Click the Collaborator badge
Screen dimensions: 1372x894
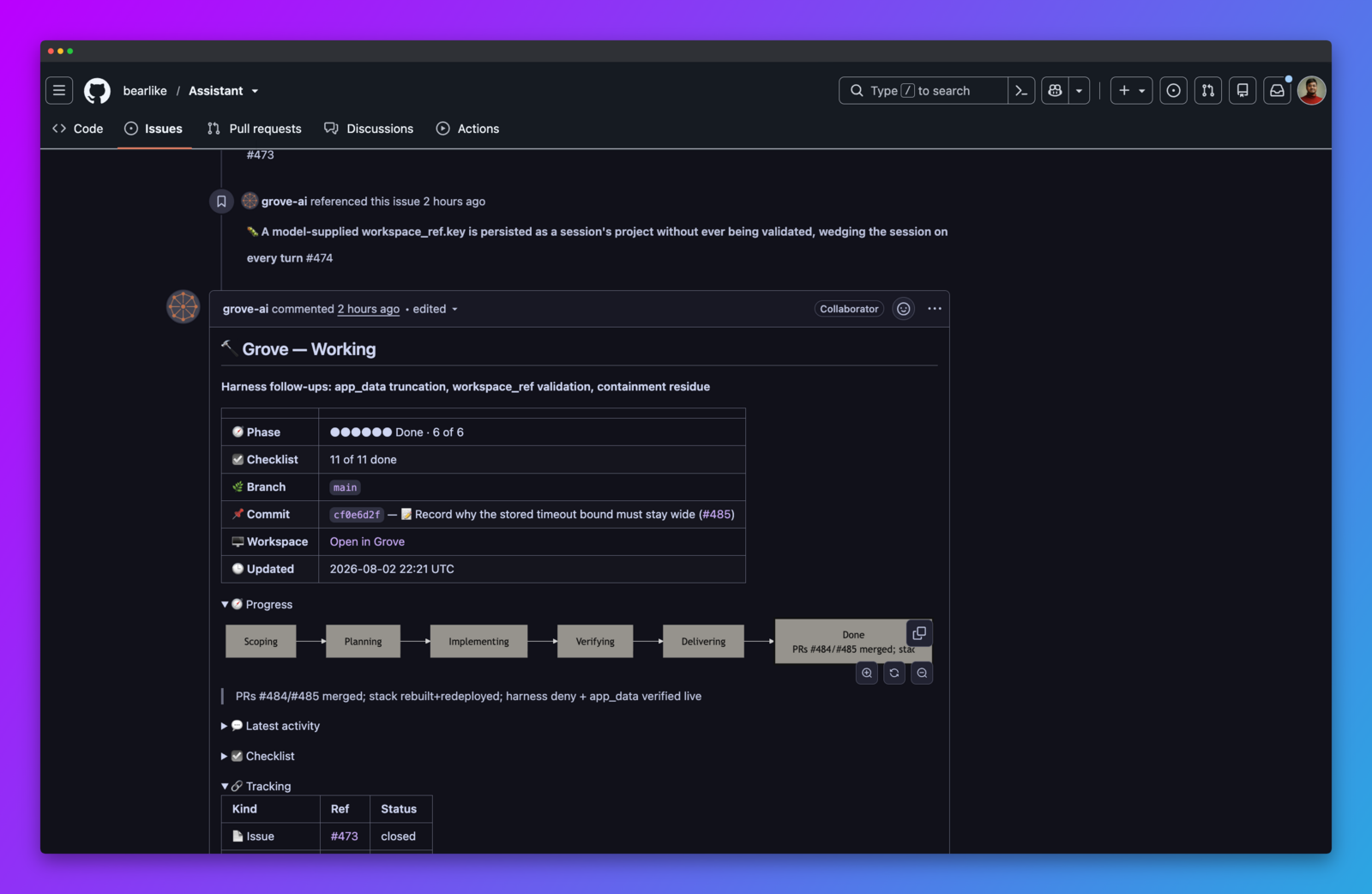(849, 309)
